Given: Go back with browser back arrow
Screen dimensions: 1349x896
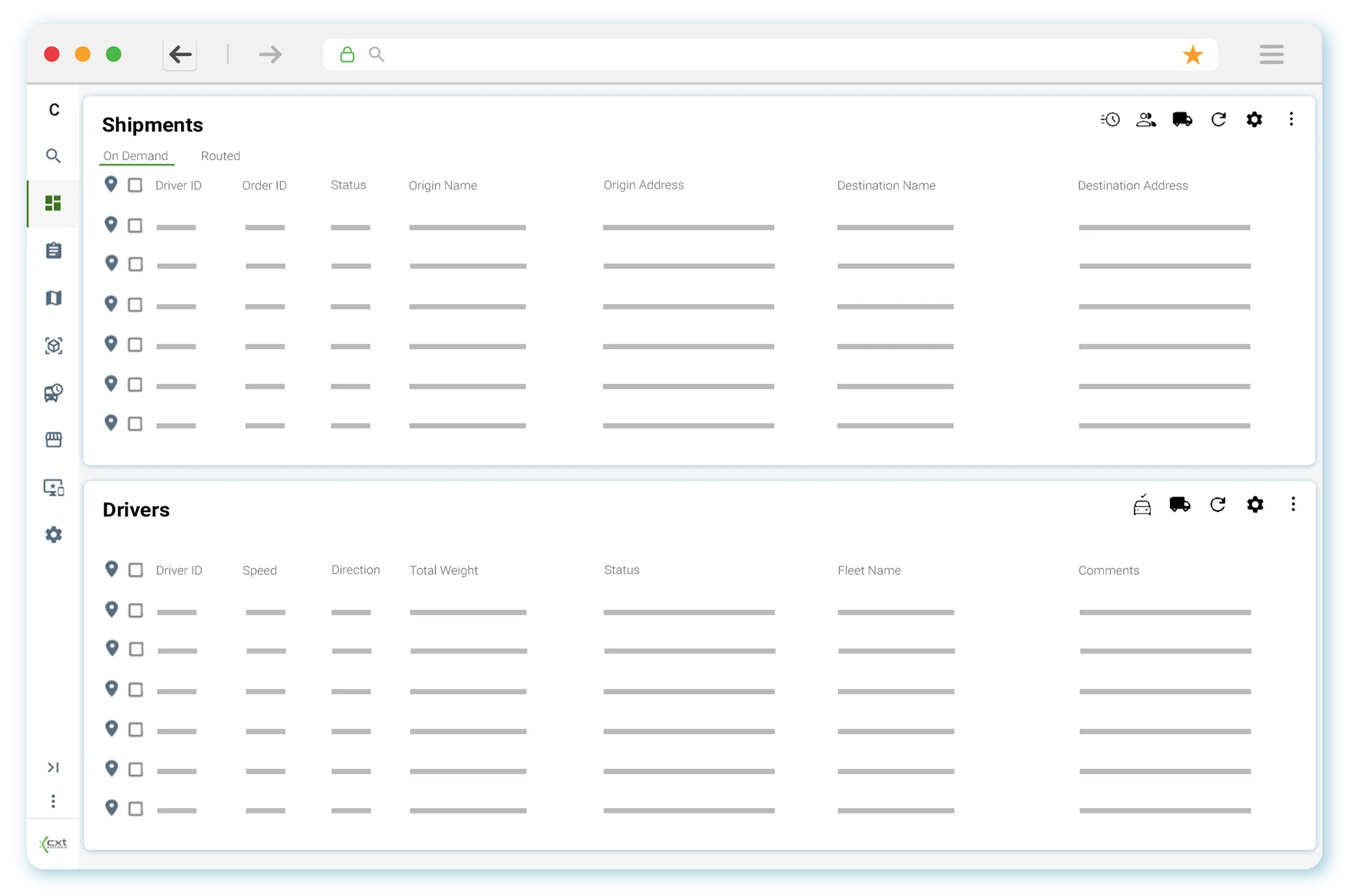Looking at the screenshot, I should click(x=180, y=54).
